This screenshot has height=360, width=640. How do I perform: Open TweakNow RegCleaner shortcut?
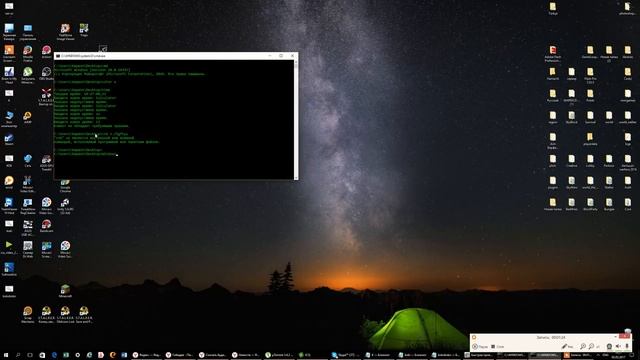[28, 205]
